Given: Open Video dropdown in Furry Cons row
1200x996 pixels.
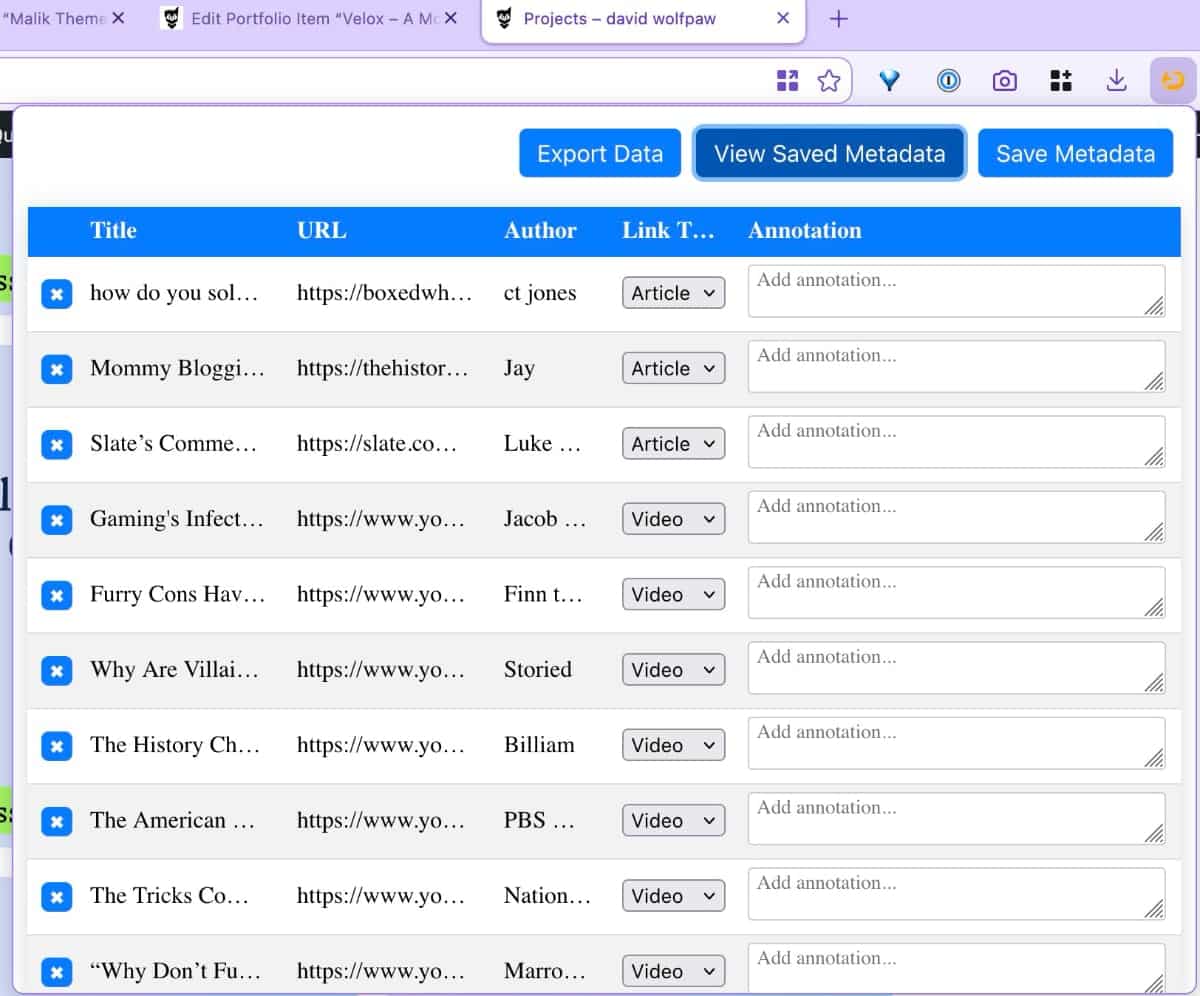Looking at the screenshot, I should click(673, 594).
